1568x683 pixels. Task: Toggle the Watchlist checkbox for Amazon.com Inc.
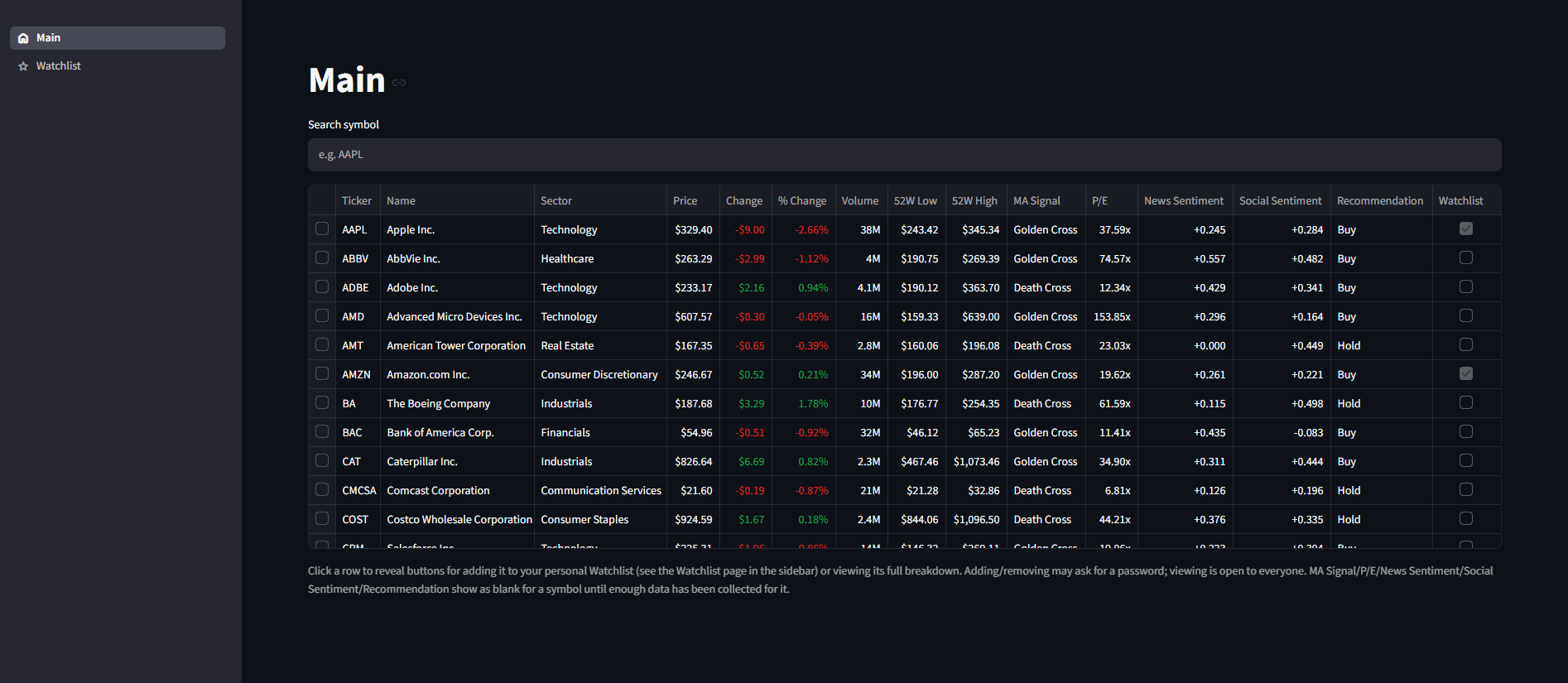click(x=1466, y=374)
